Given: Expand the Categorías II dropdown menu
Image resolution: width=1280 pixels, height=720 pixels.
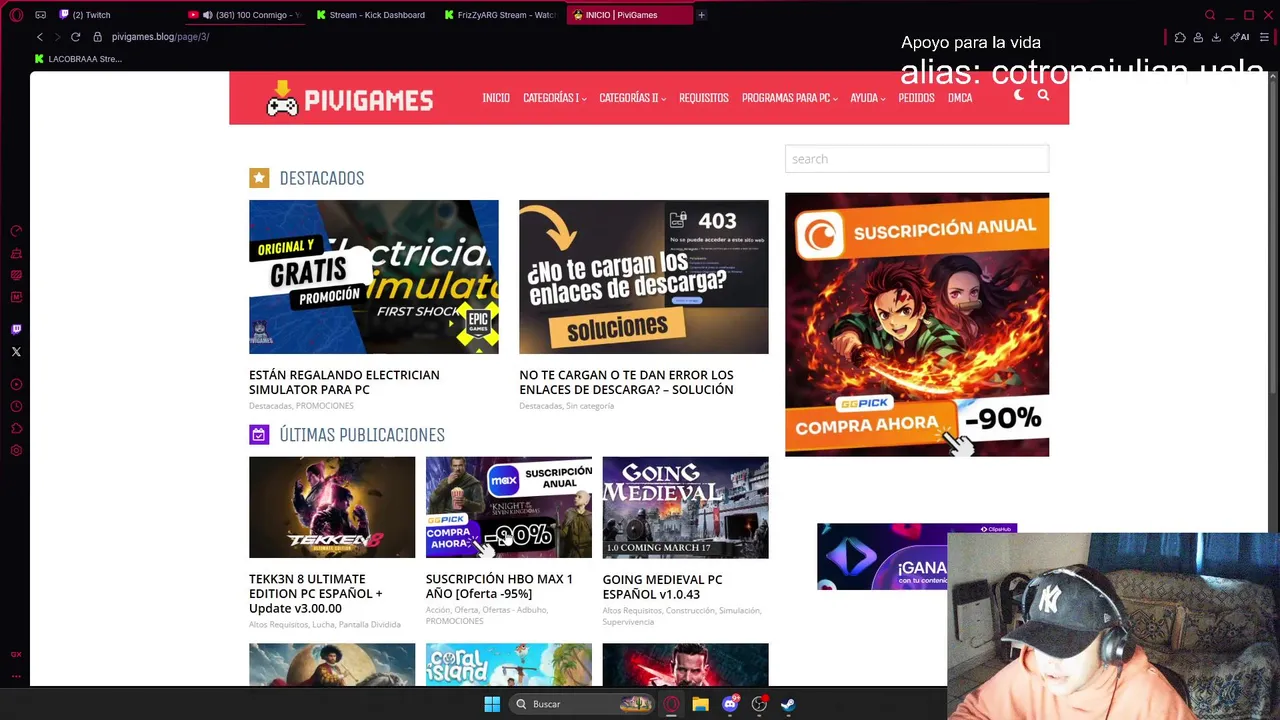Looking at the screenshot, I should (x=632, y=98).
